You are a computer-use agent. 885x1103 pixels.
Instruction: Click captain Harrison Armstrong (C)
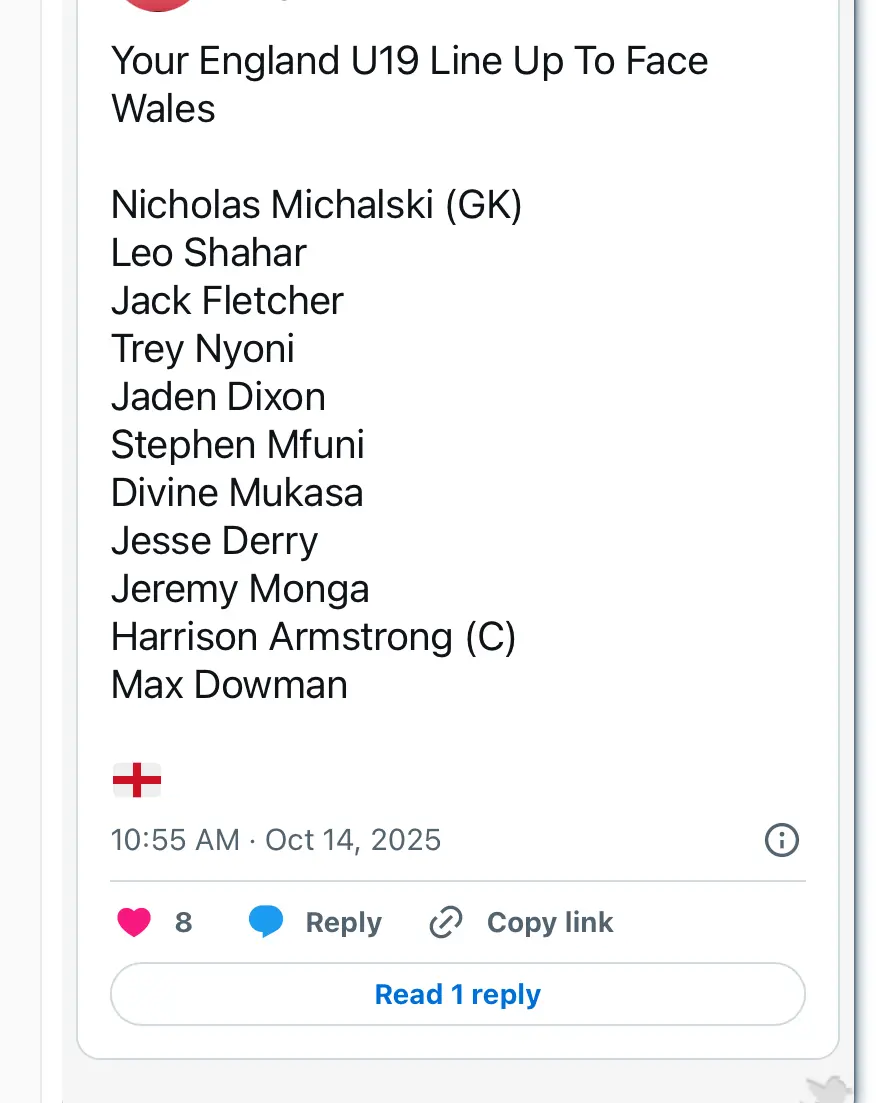point(313,637)
